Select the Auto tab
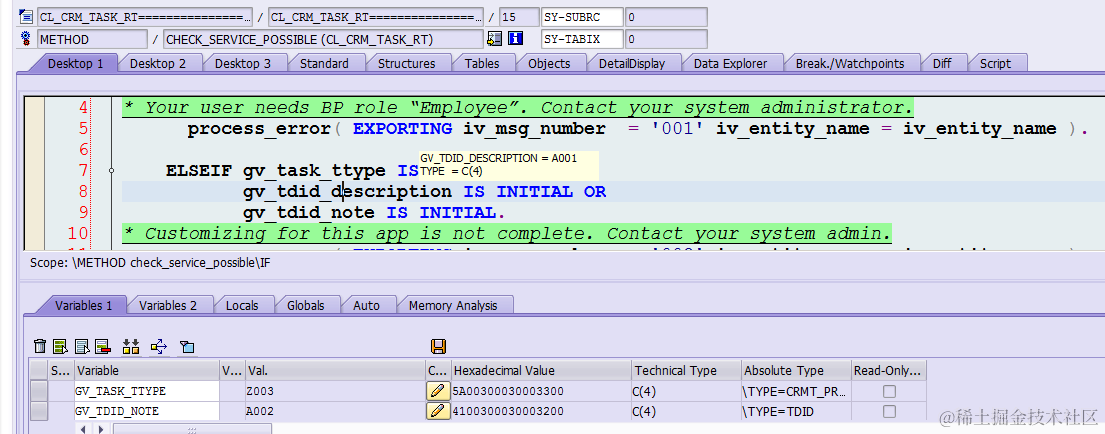Viewport: 1105px width, 434px height. click(x=366, y=306)
